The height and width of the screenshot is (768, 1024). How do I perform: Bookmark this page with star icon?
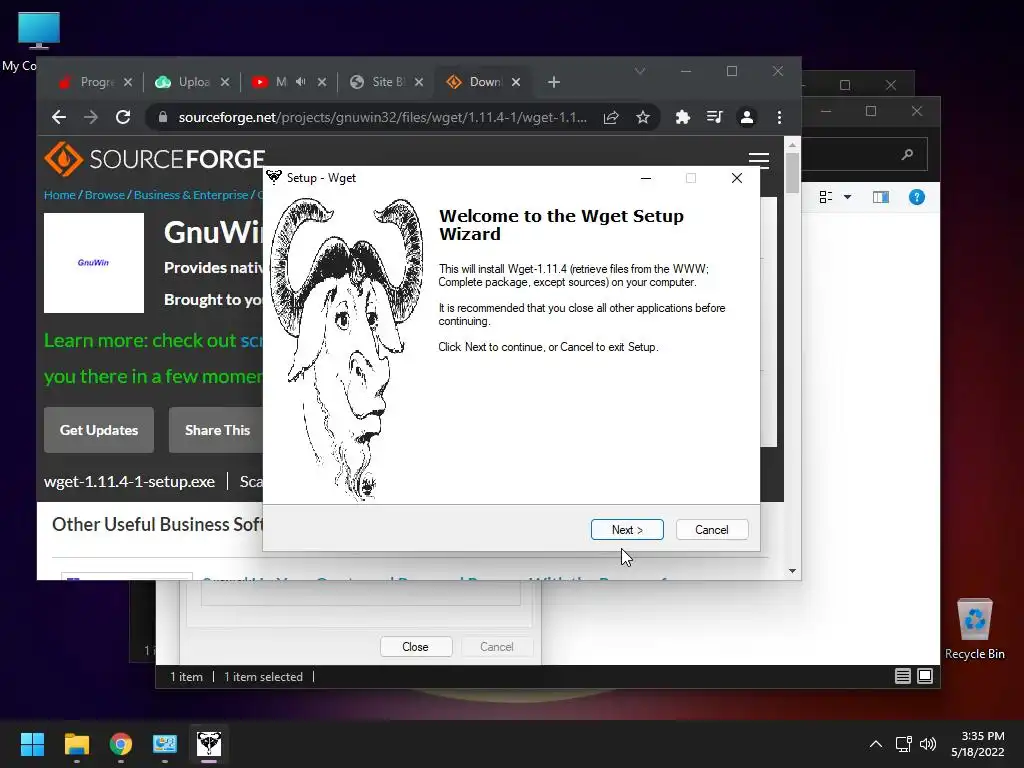(643, 117)
